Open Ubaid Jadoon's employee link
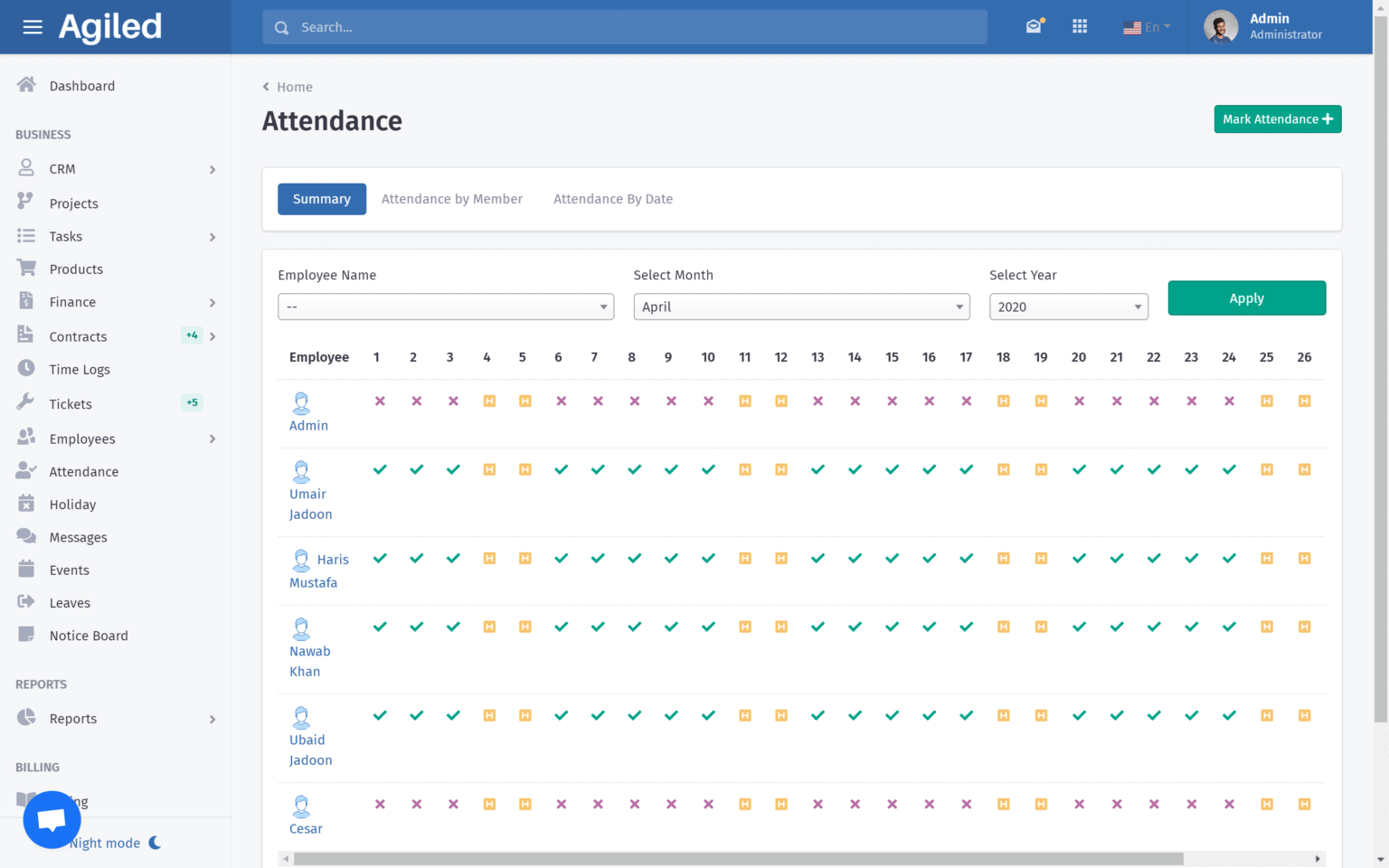 tap(311, 750)
